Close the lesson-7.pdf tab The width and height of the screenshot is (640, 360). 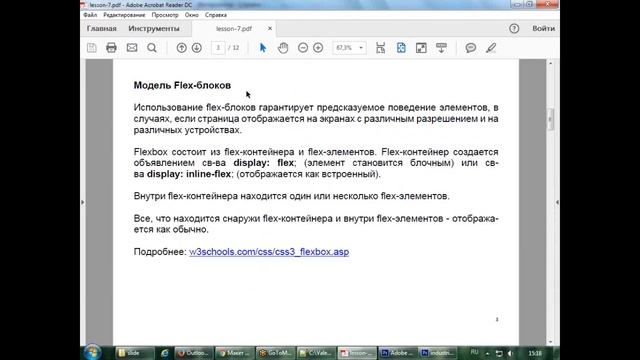[x=270, y=29]
